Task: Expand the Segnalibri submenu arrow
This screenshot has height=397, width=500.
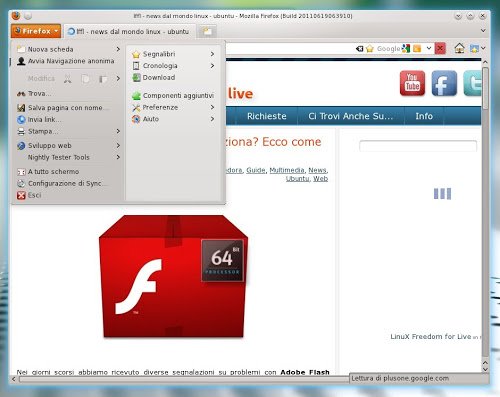Action: tap(212, 54)
